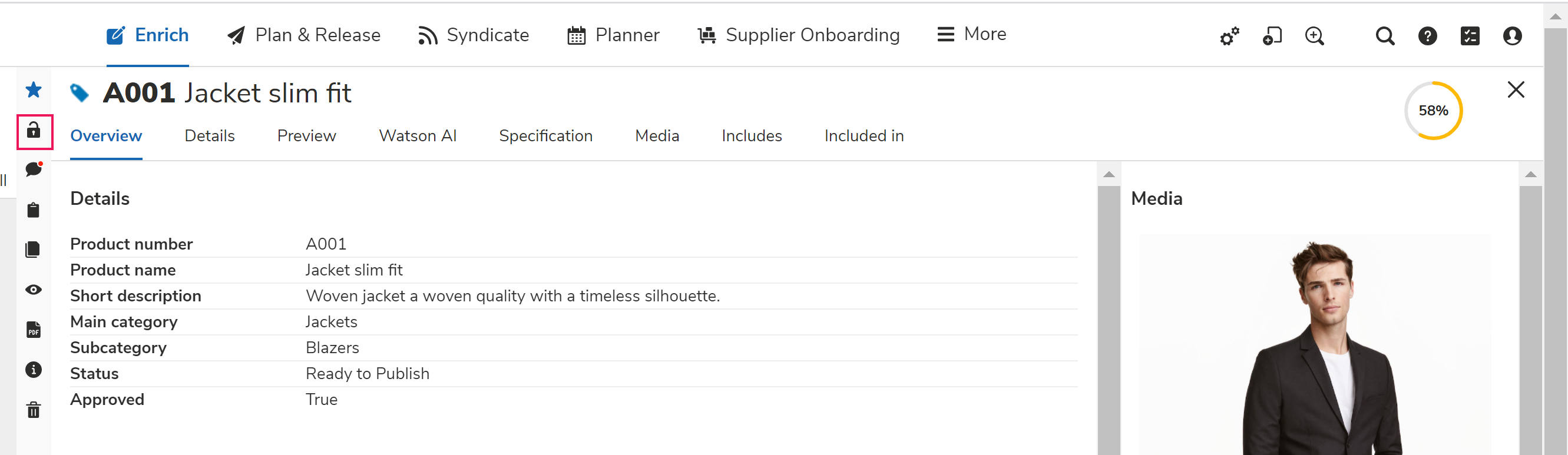Switch to the Specification tab
Viewport: 1568px width, 455px height.
click(545, 135)
